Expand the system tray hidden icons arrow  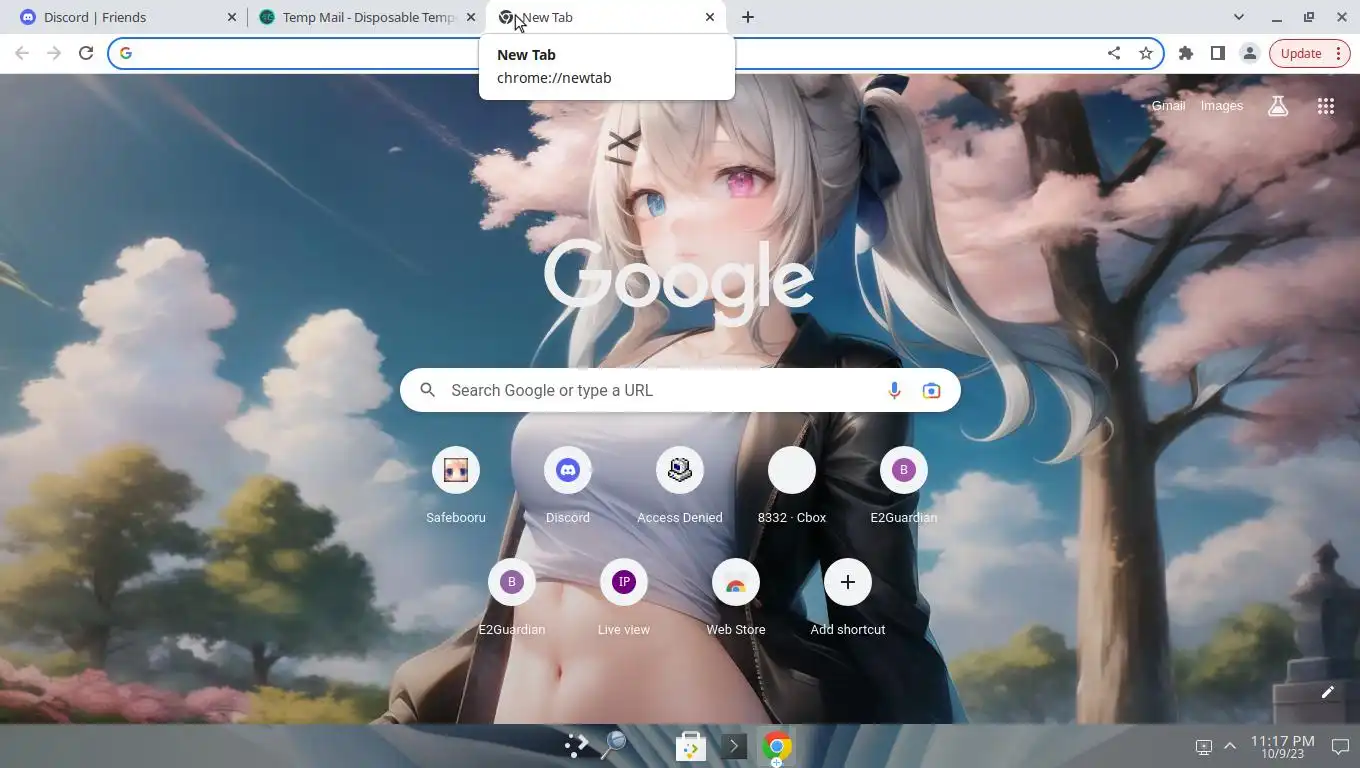(x=1230, y=746)
